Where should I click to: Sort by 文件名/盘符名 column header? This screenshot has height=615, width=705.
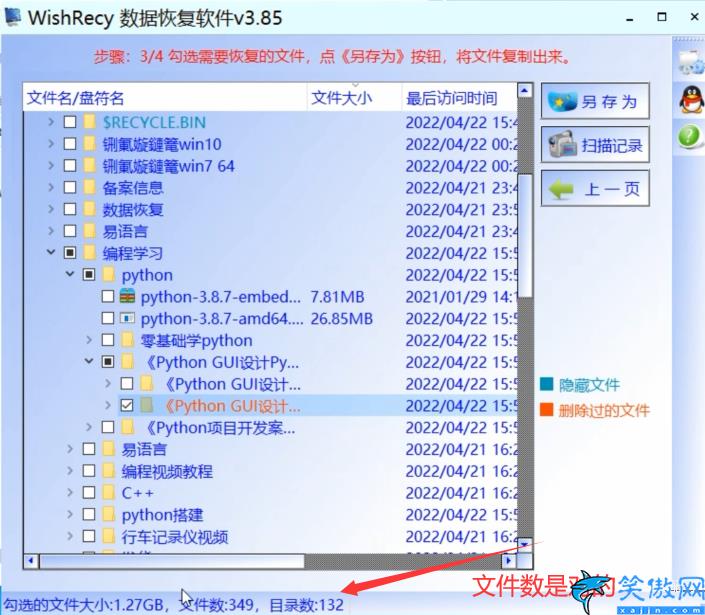click(165, 98)
